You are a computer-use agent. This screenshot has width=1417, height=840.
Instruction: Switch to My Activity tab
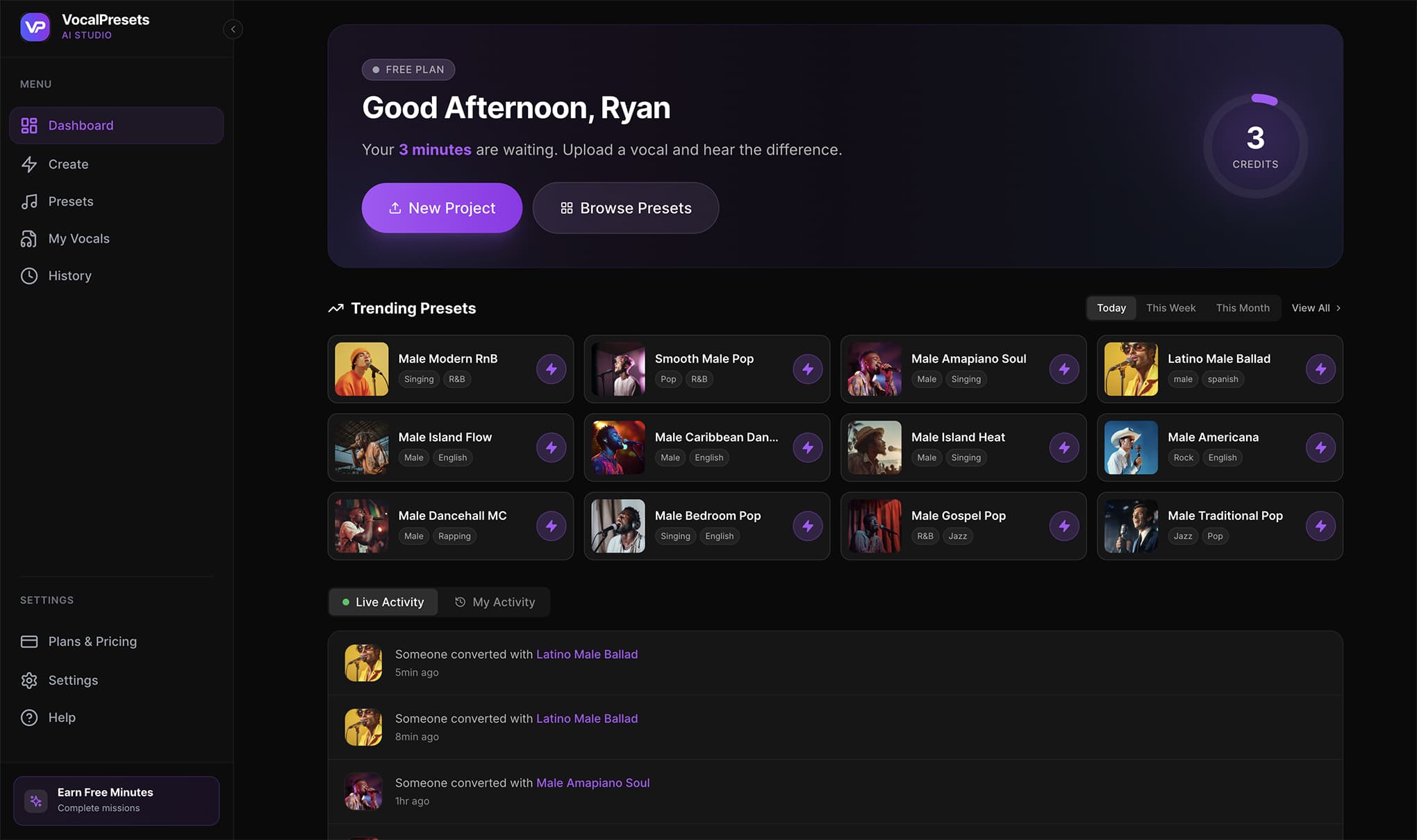click(495, 603)
